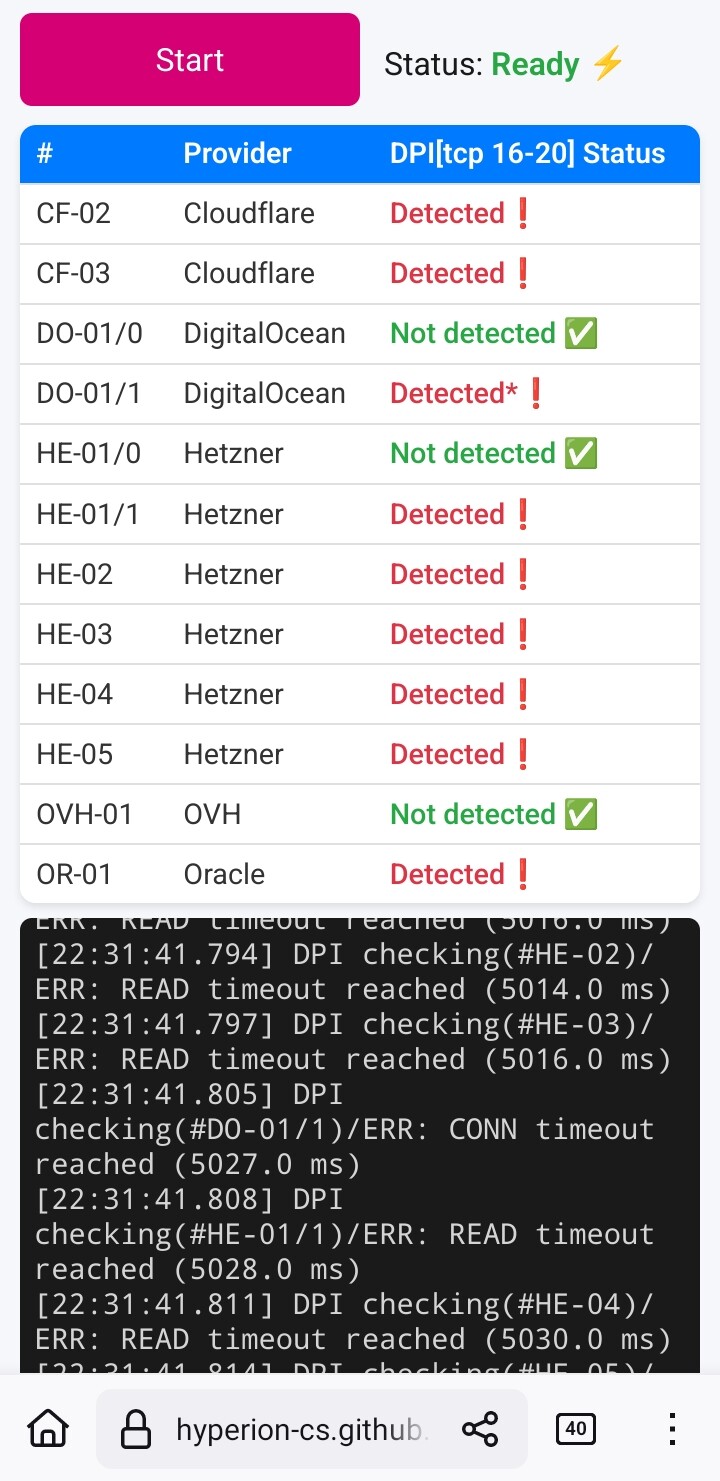This screenshot has height=1481, width=720.
Task: Tap Not detected status for HE-01/0
Action: 472,454
